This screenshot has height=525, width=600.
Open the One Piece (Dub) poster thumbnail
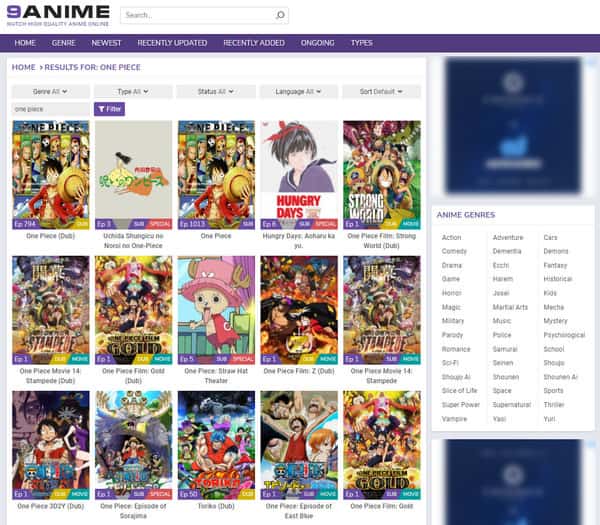click(51, 175)
